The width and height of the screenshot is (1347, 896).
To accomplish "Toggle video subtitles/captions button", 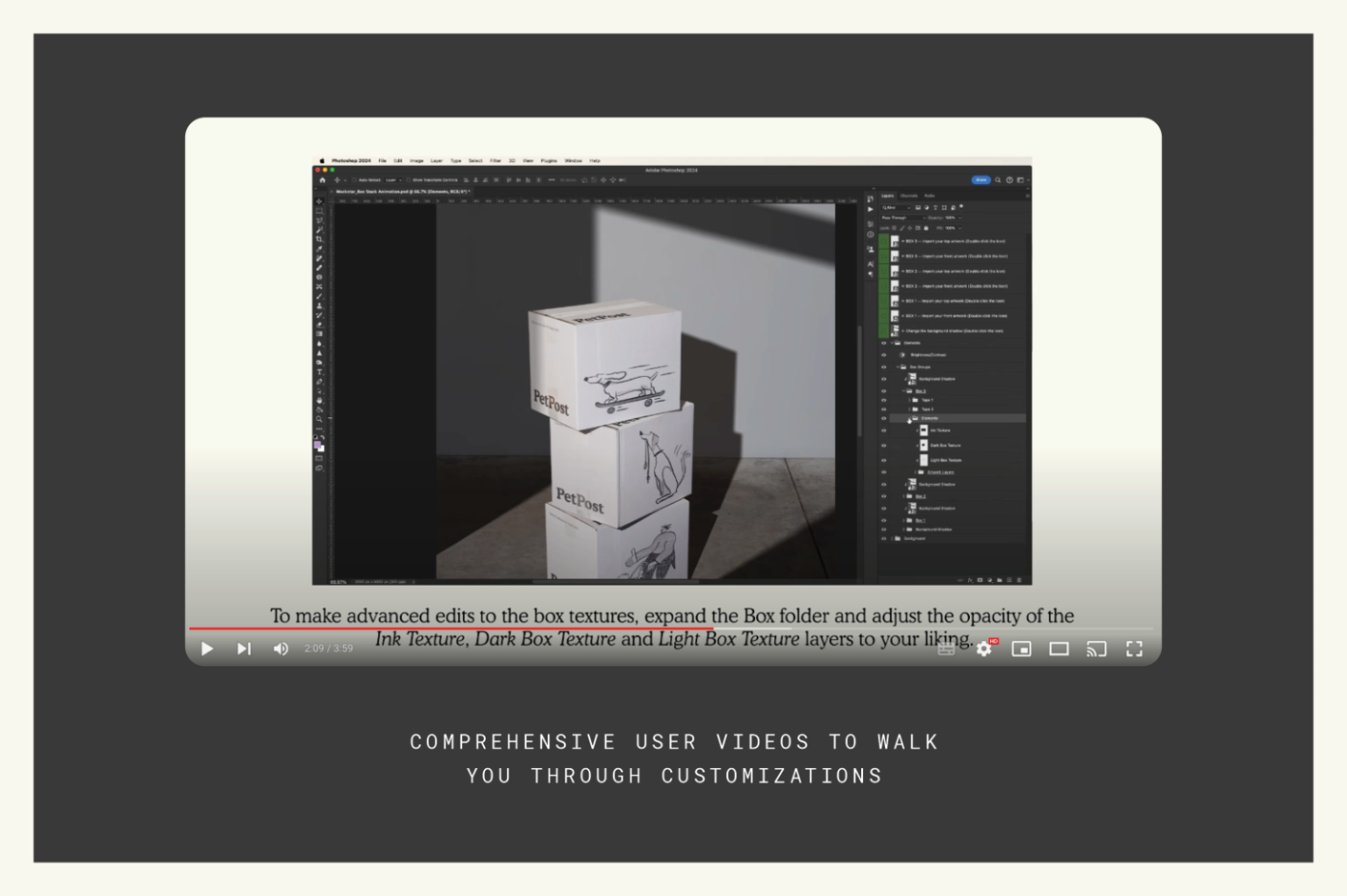I will click(946, 649).
